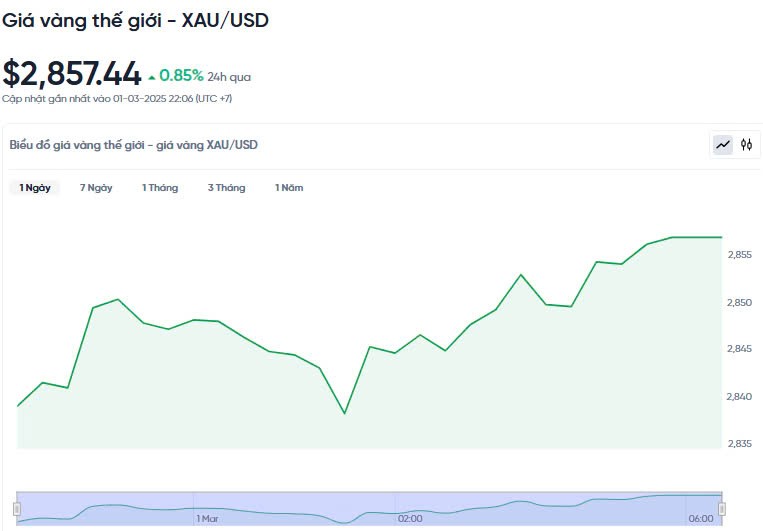Show the 3 Tháng price history
Image resolution: width=763 pixels, height=531 pixels.
226,188
